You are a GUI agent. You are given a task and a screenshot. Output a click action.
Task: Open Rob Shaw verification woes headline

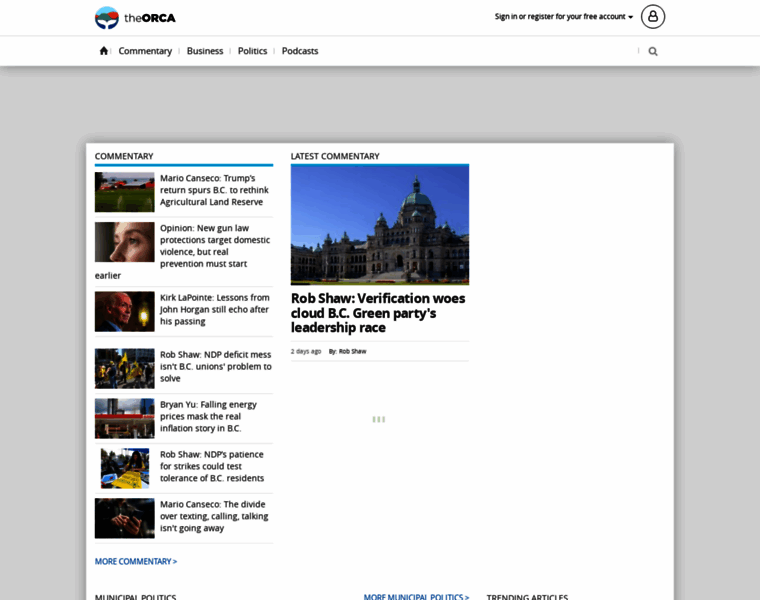(378, 312)
